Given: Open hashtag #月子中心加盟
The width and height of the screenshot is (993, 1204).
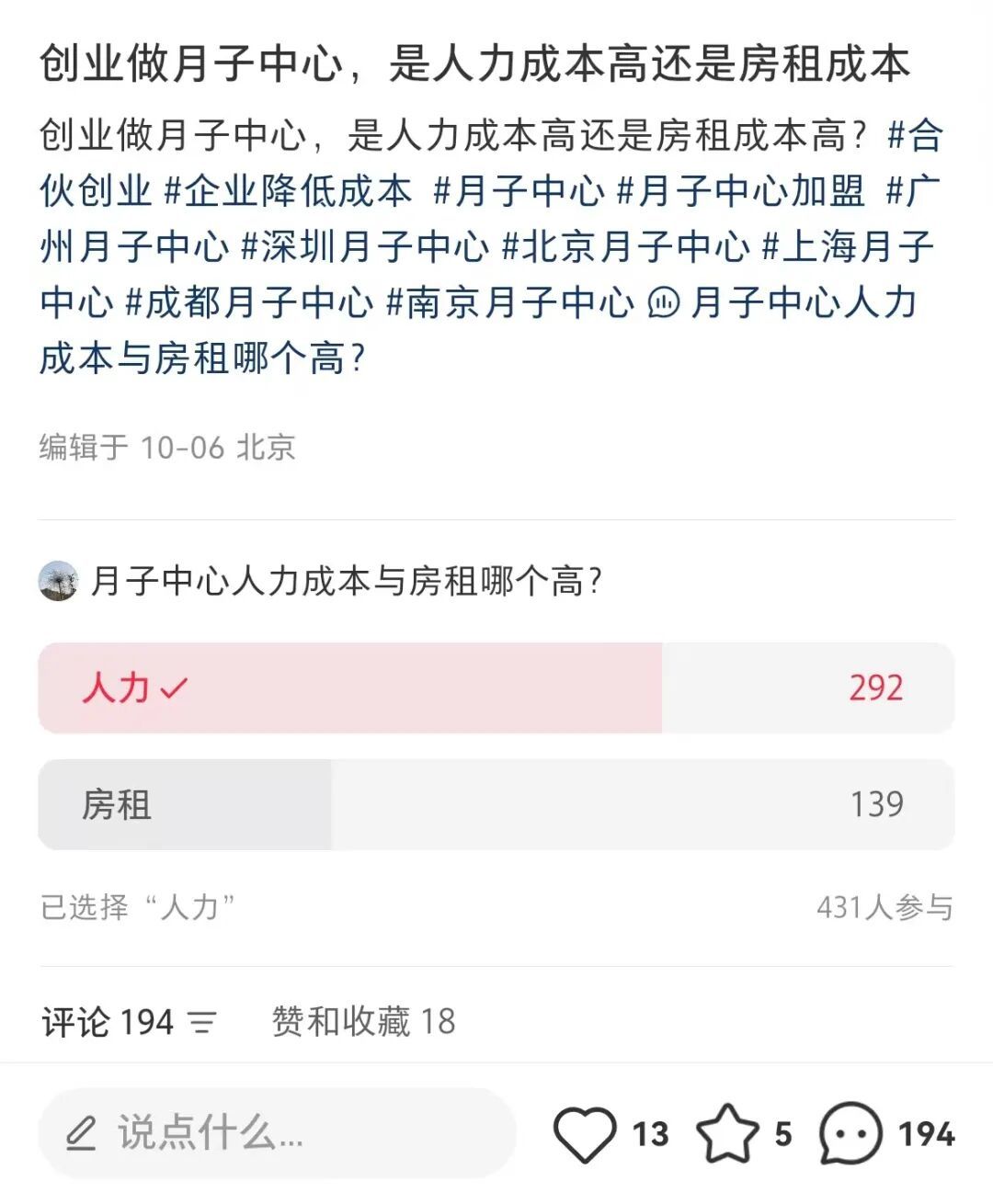Looking at the screenshot, I should 740,191.
